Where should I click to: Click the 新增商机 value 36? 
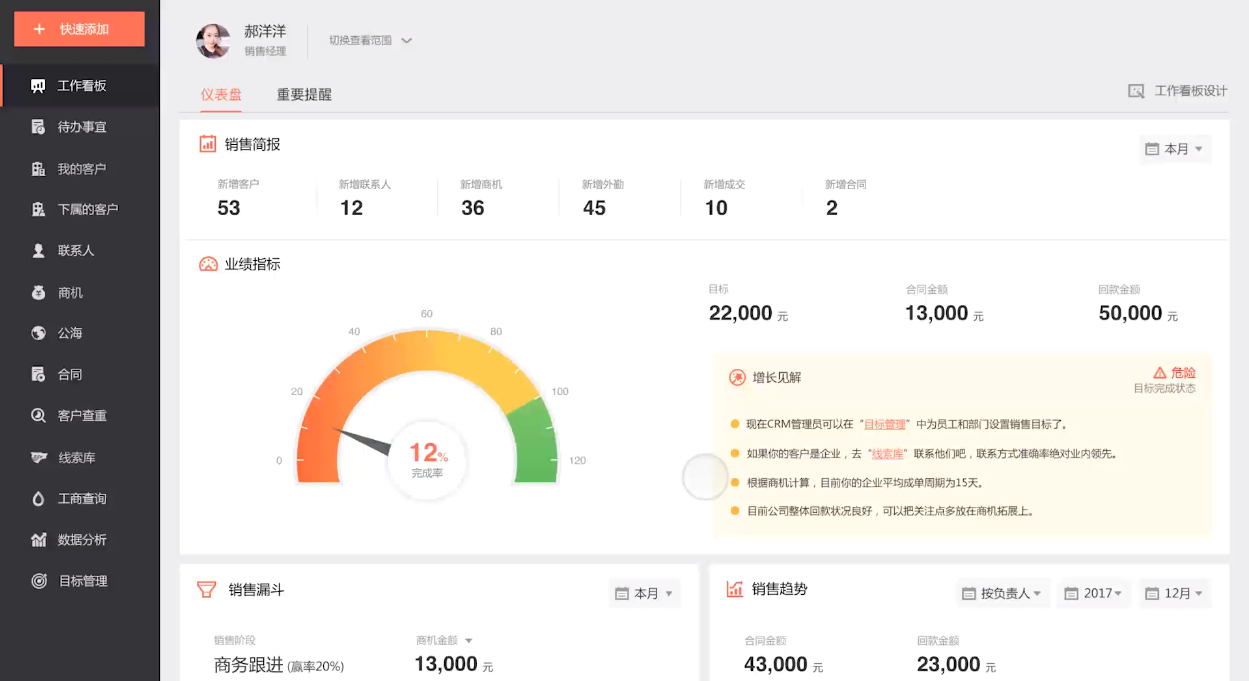[x=473, y=208]
